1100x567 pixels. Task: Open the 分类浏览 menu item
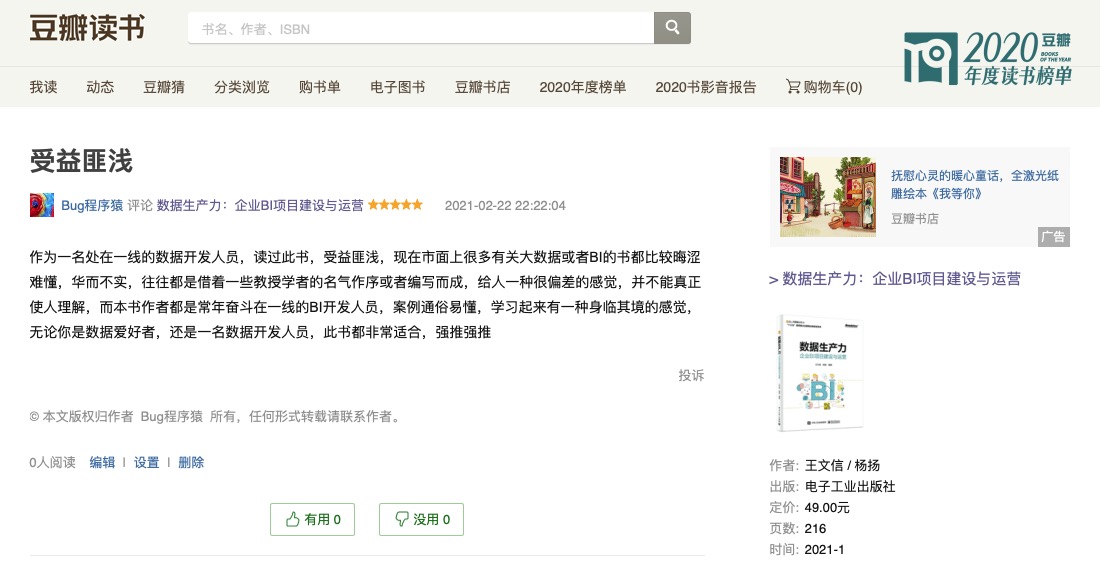click(x=242, y=87)
